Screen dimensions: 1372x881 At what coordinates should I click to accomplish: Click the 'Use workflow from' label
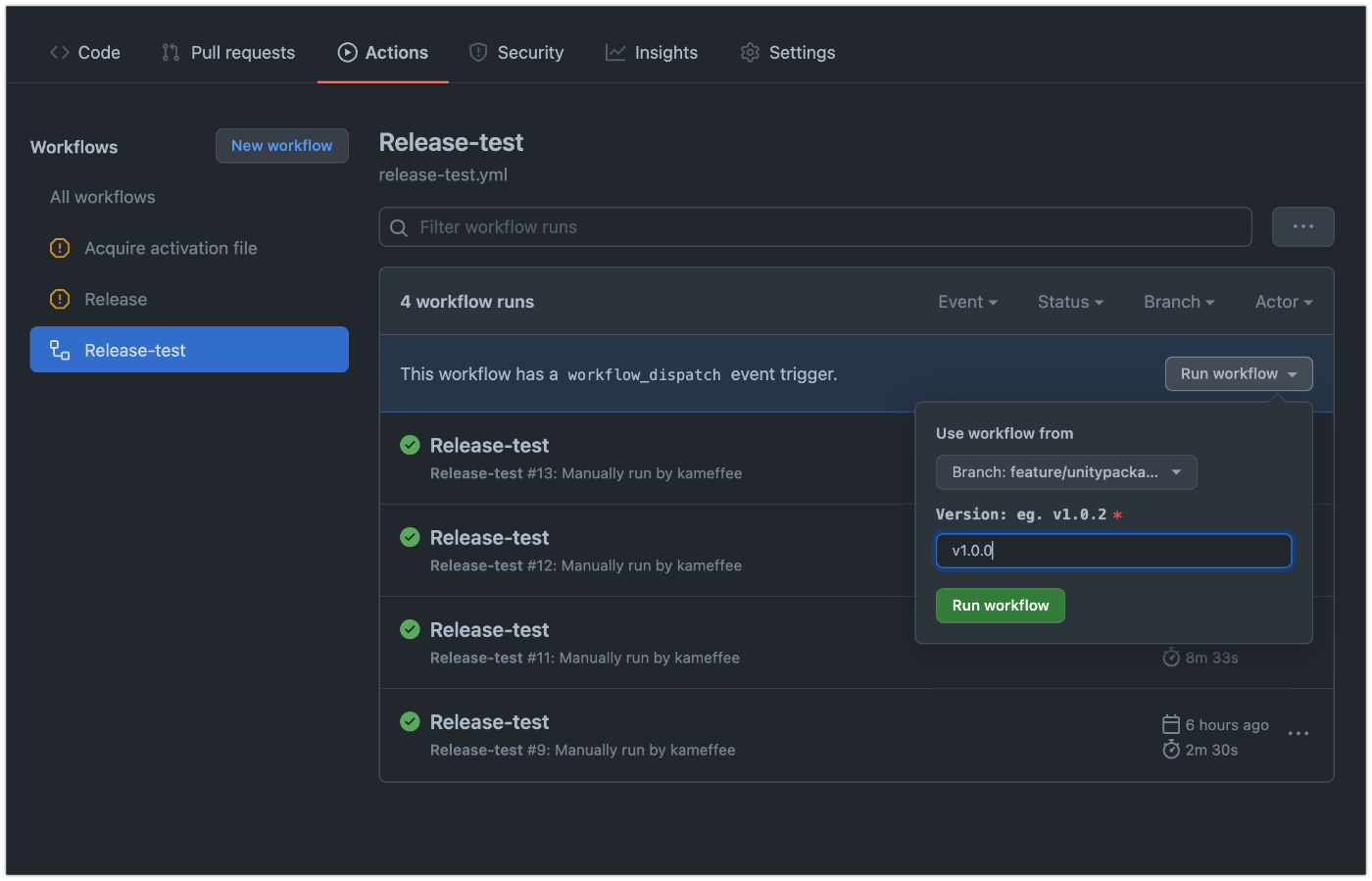1004,433
